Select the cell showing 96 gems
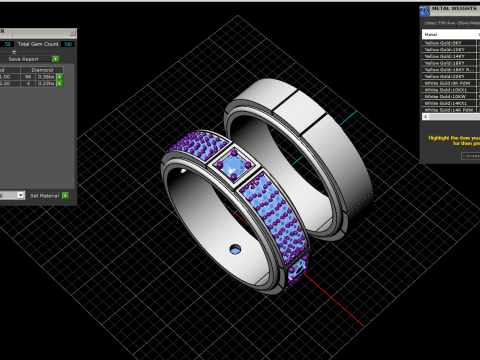This screenshot has height=360, width=480. 28,77
